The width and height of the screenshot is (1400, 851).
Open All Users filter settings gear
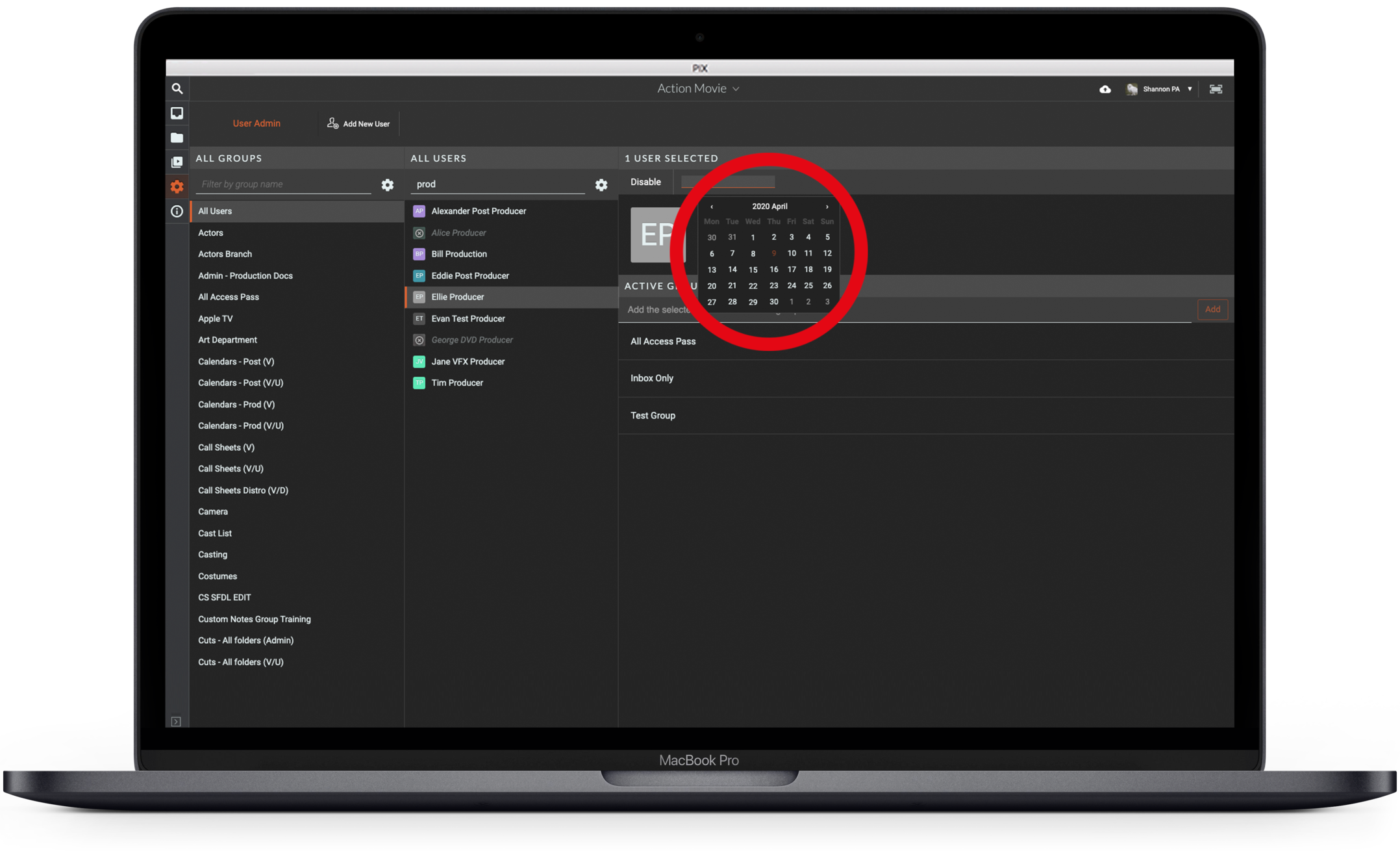(601, 185)
